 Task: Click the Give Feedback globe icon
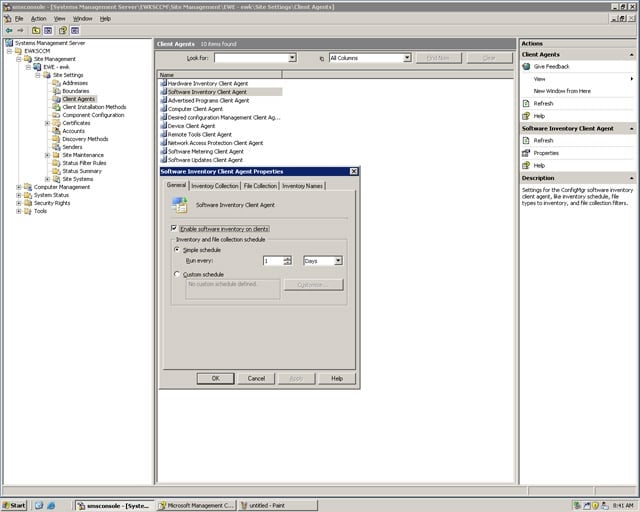[x=526, y=67]
